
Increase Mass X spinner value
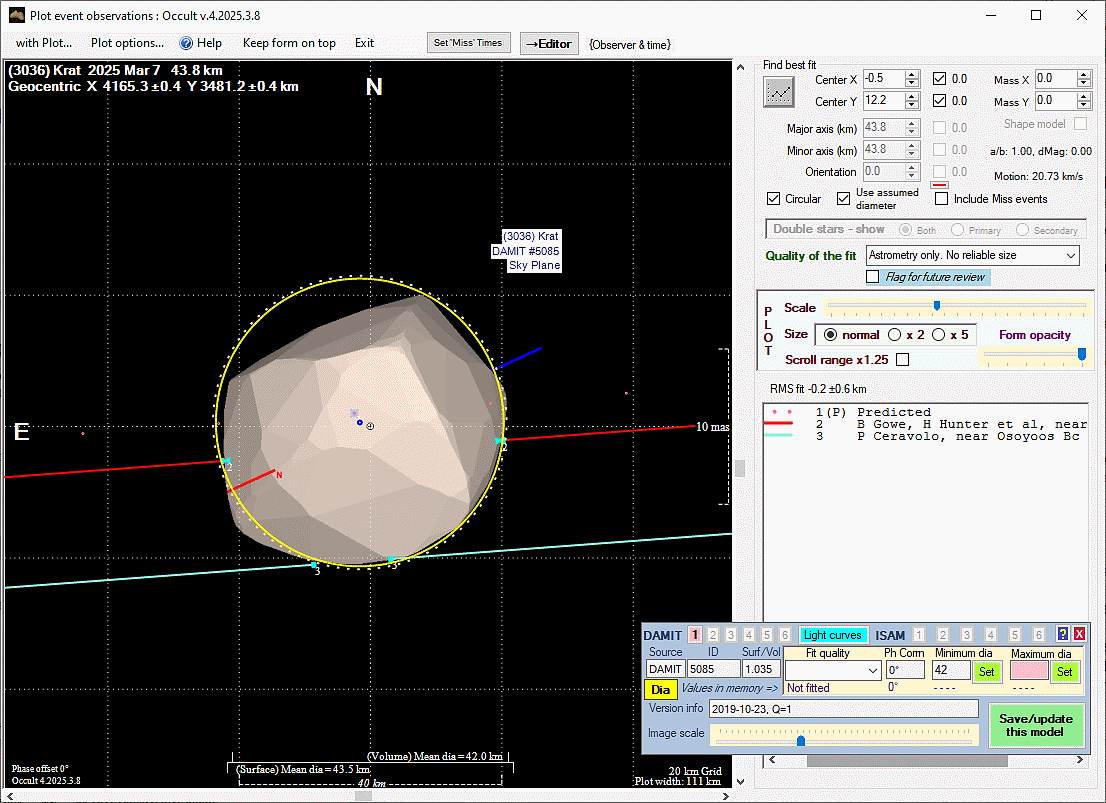1084,74
